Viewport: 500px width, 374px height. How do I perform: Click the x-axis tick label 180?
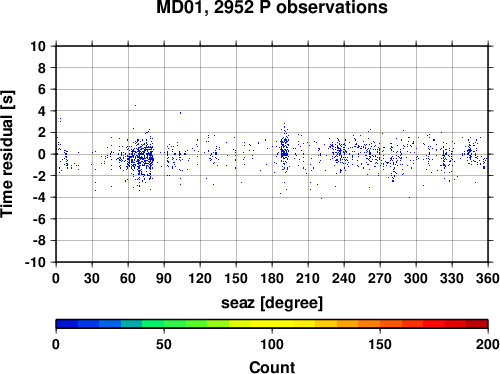coord(272,278)
